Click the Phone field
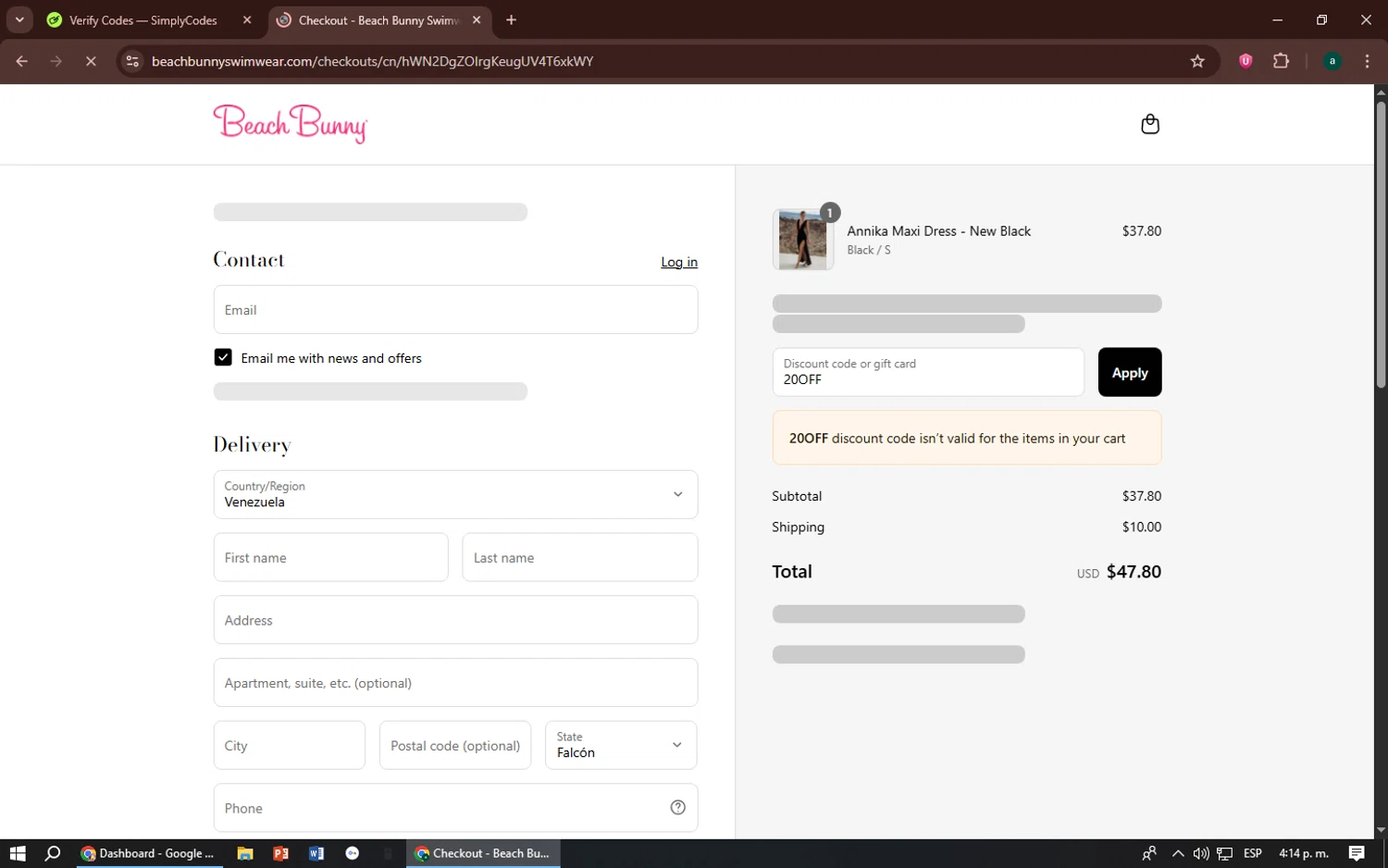The height and width of the screenshot is (868, 1388). [455, 808]
